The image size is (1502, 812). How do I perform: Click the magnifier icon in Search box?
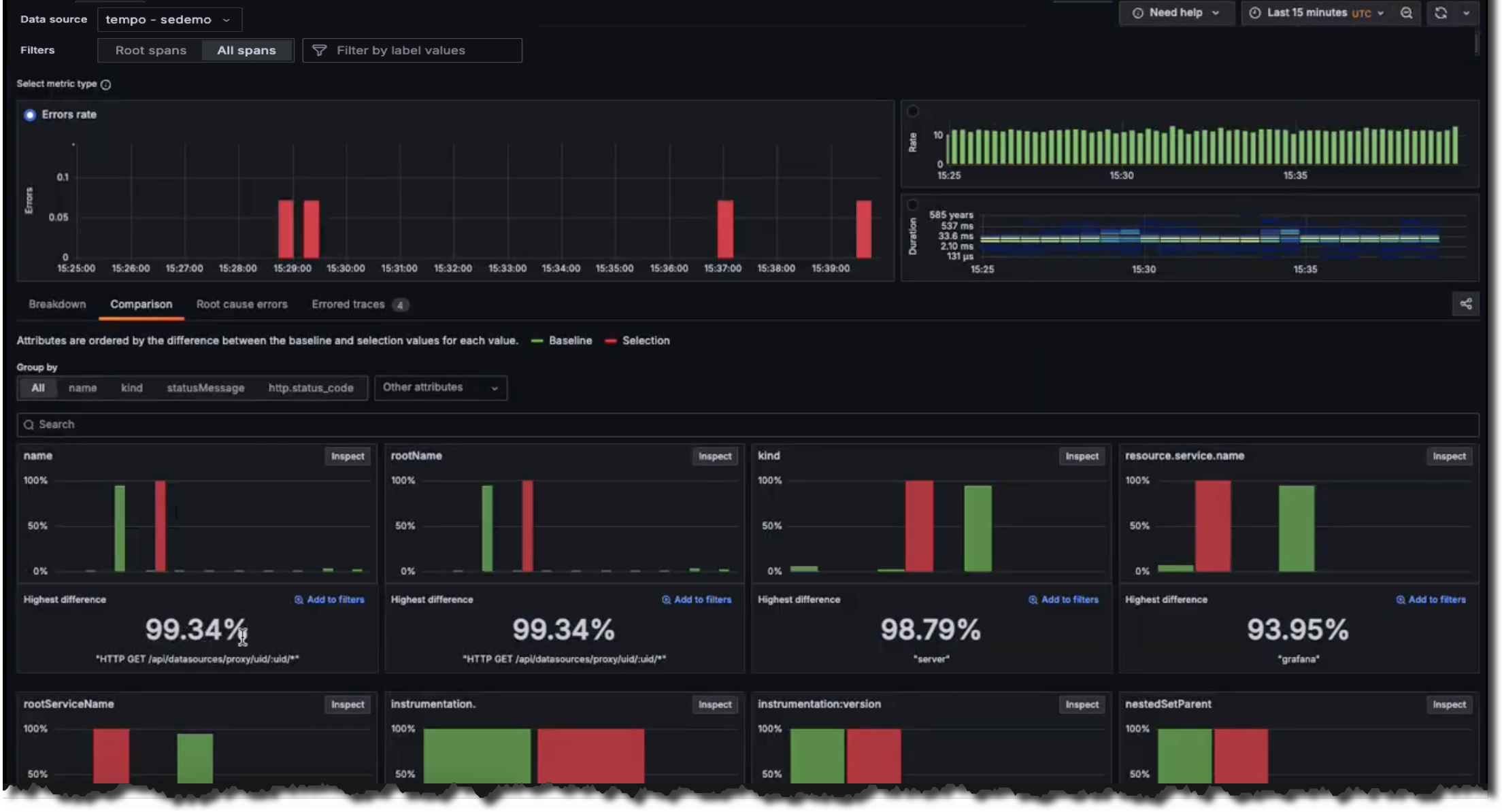tap(29, 424)
